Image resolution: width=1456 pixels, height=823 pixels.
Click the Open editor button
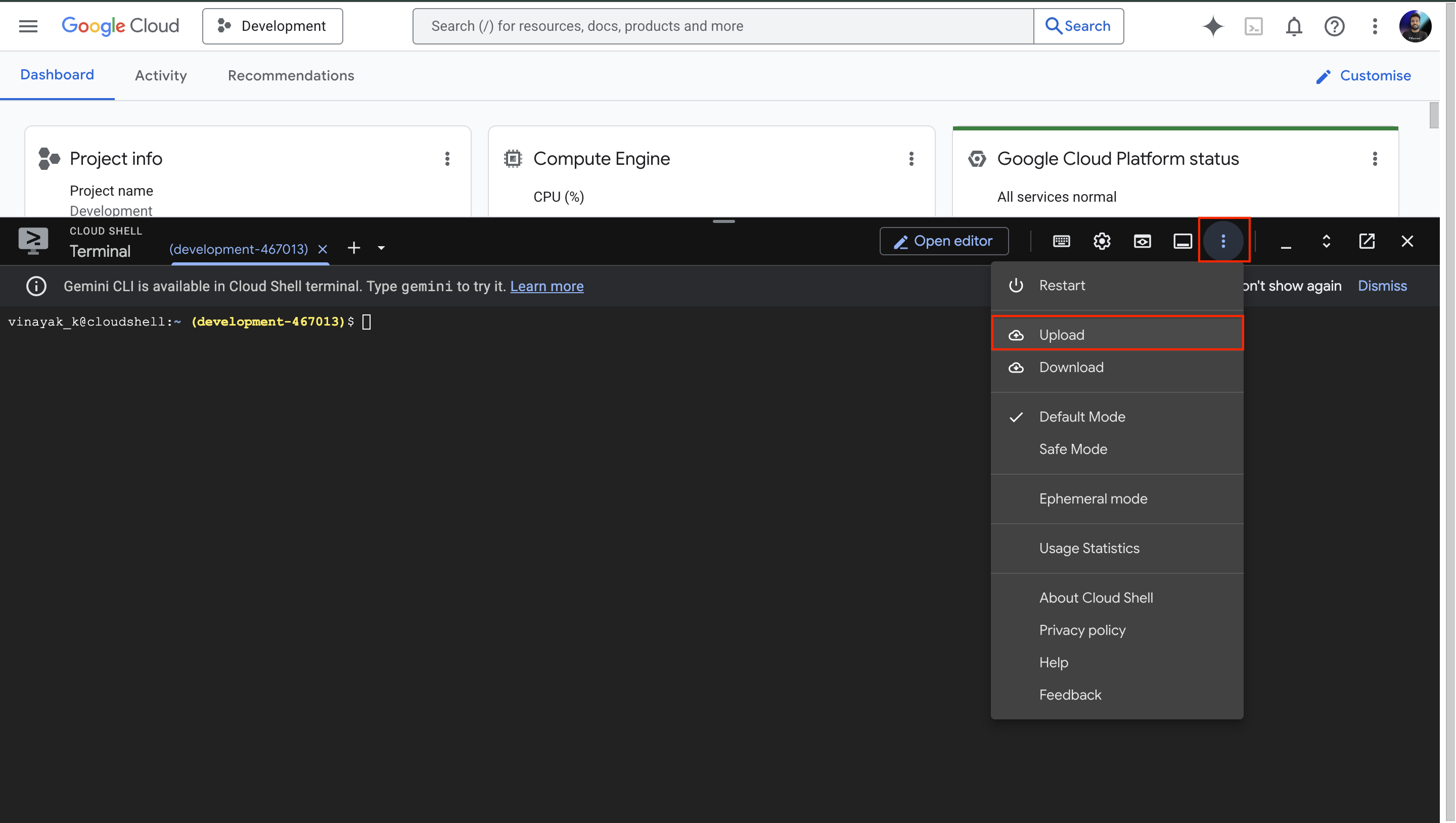(944, 241)
